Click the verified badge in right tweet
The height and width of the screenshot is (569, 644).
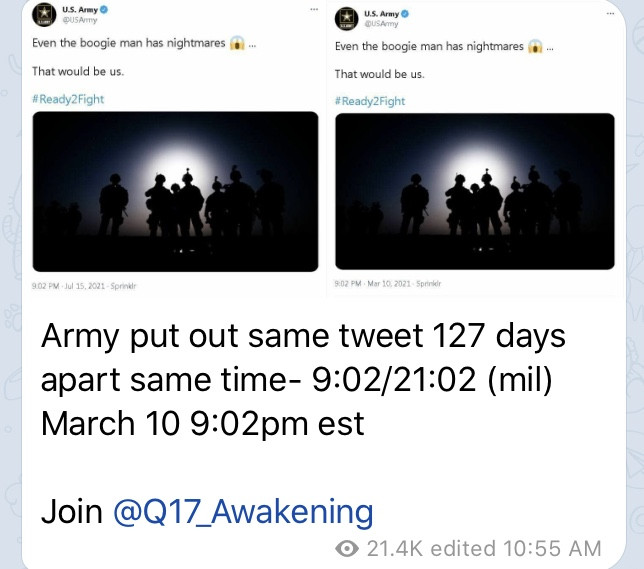coord(405,14)
